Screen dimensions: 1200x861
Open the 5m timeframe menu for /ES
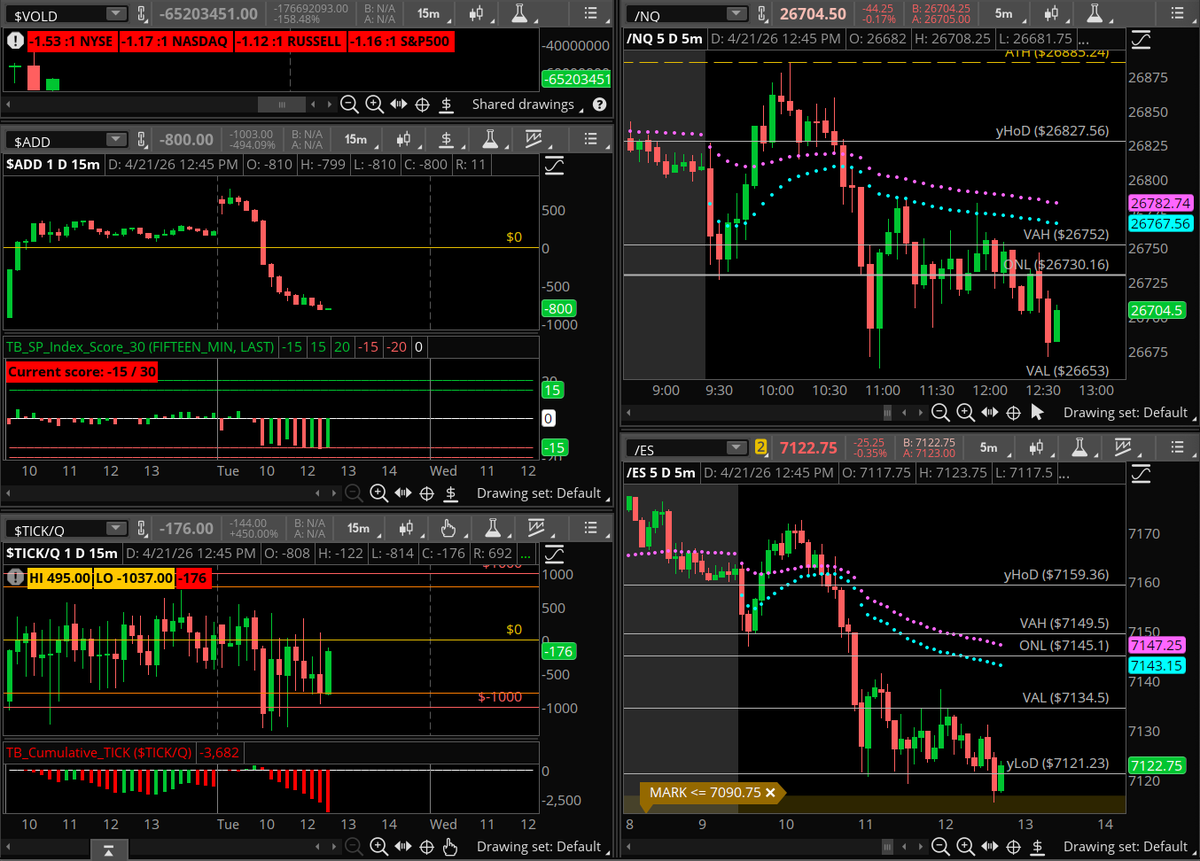pyautogui.click(x=988, y=447)
